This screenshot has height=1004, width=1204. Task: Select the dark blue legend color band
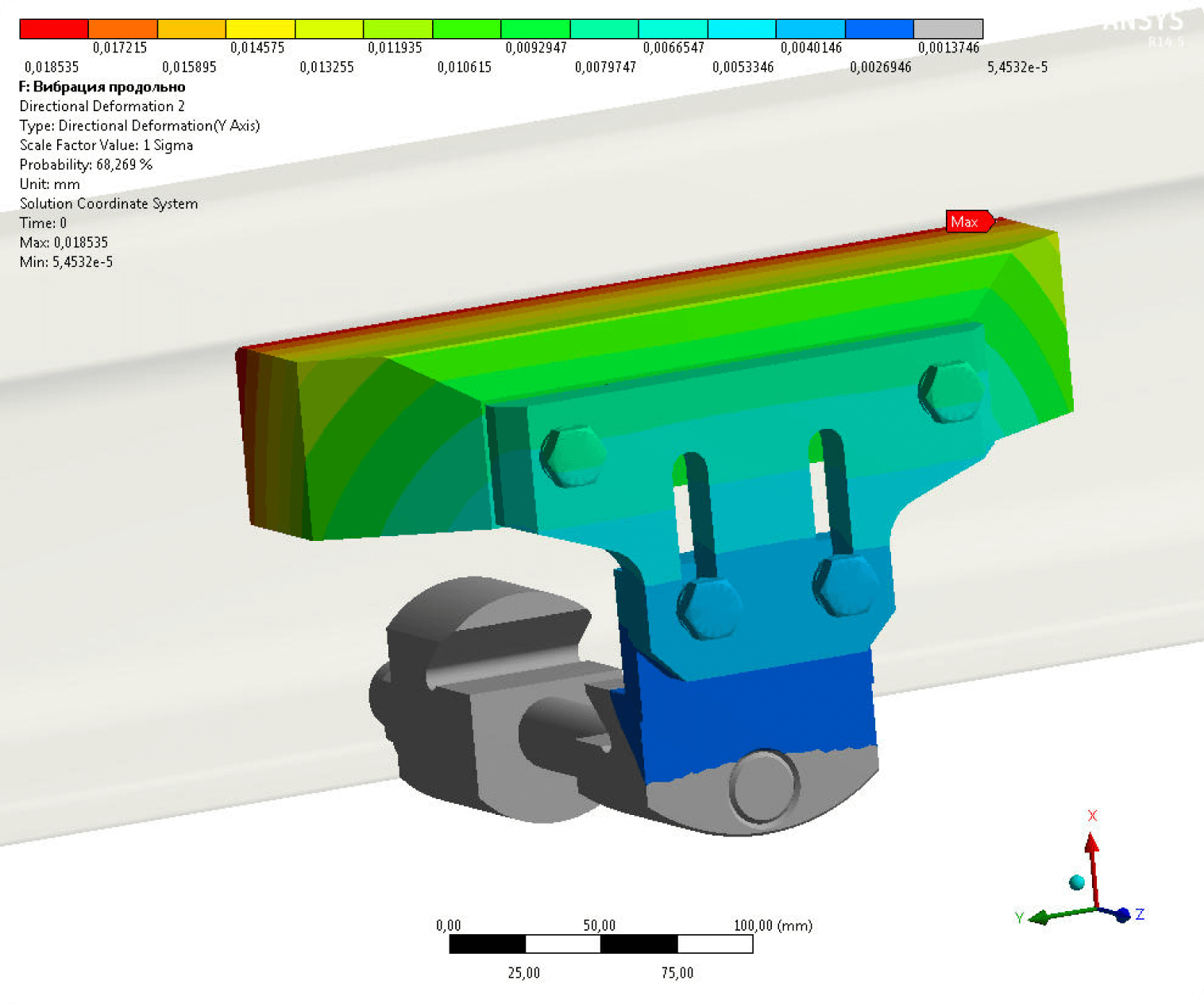879,29
